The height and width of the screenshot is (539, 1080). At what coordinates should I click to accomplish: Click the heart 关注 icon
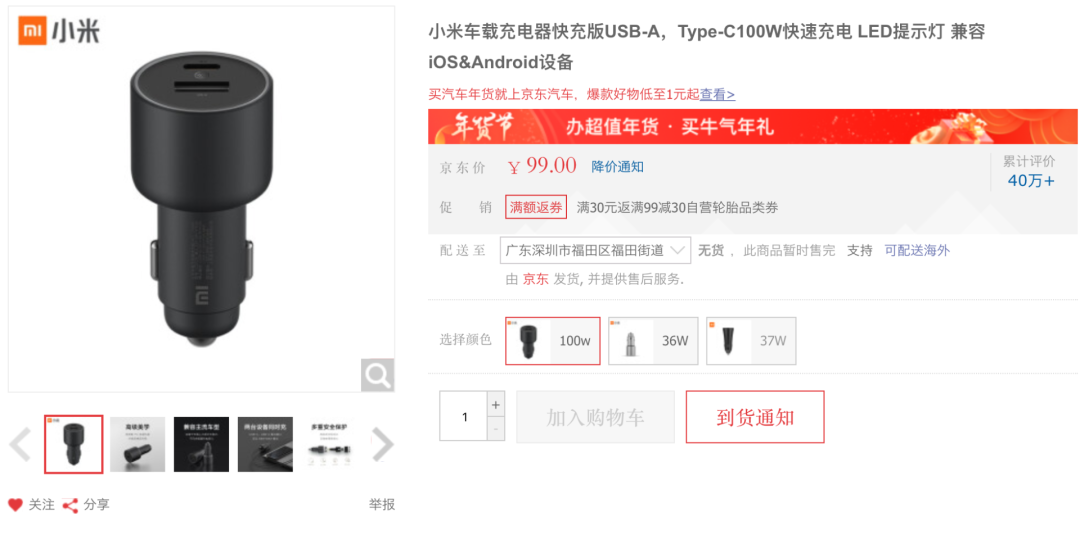pos(15,505)
